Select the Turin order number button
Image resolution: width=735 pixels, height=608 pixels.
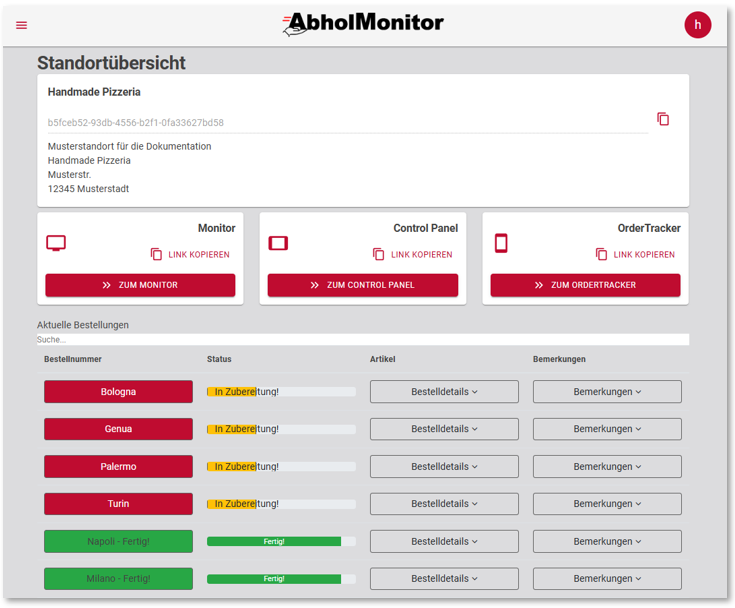pos(118,504)
